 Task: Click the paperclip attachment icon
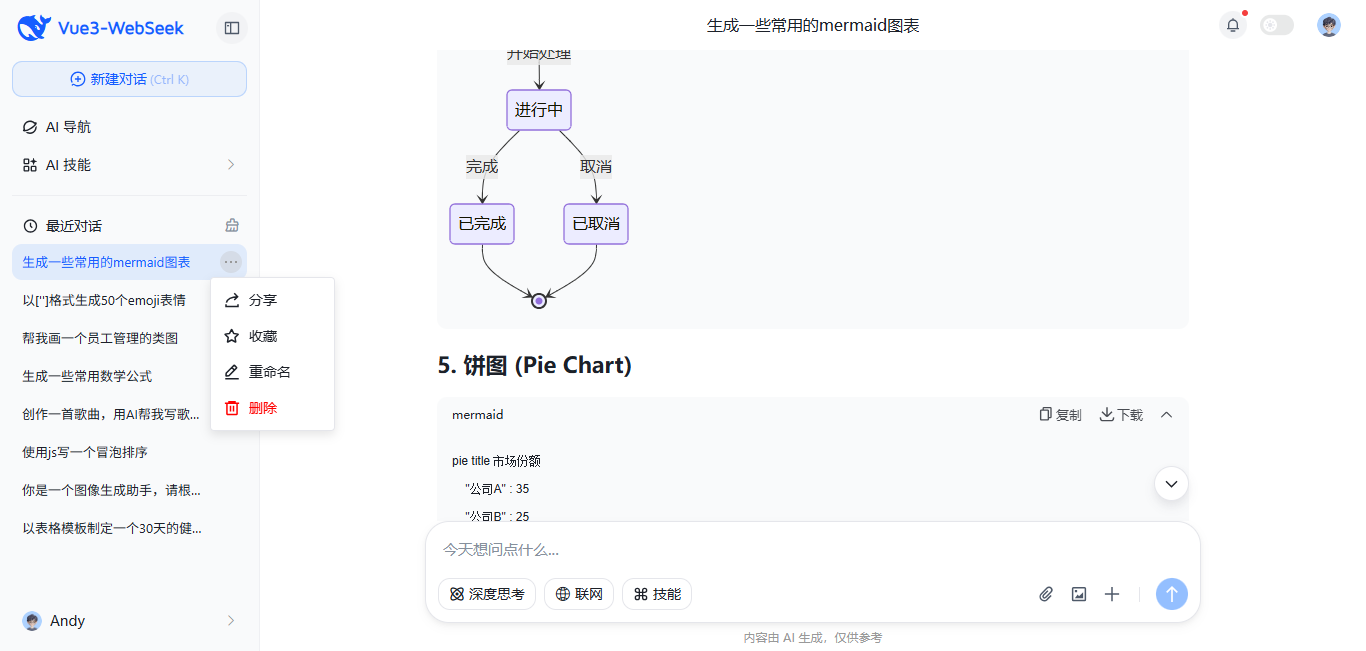coord(1045,594)
